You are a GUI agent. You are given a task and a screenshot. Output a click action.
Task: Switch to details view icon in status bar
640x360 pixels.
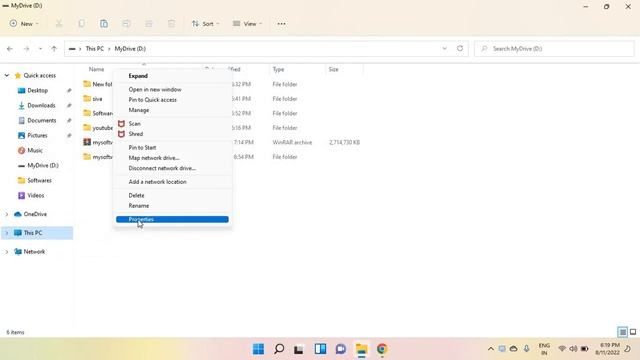622,332
